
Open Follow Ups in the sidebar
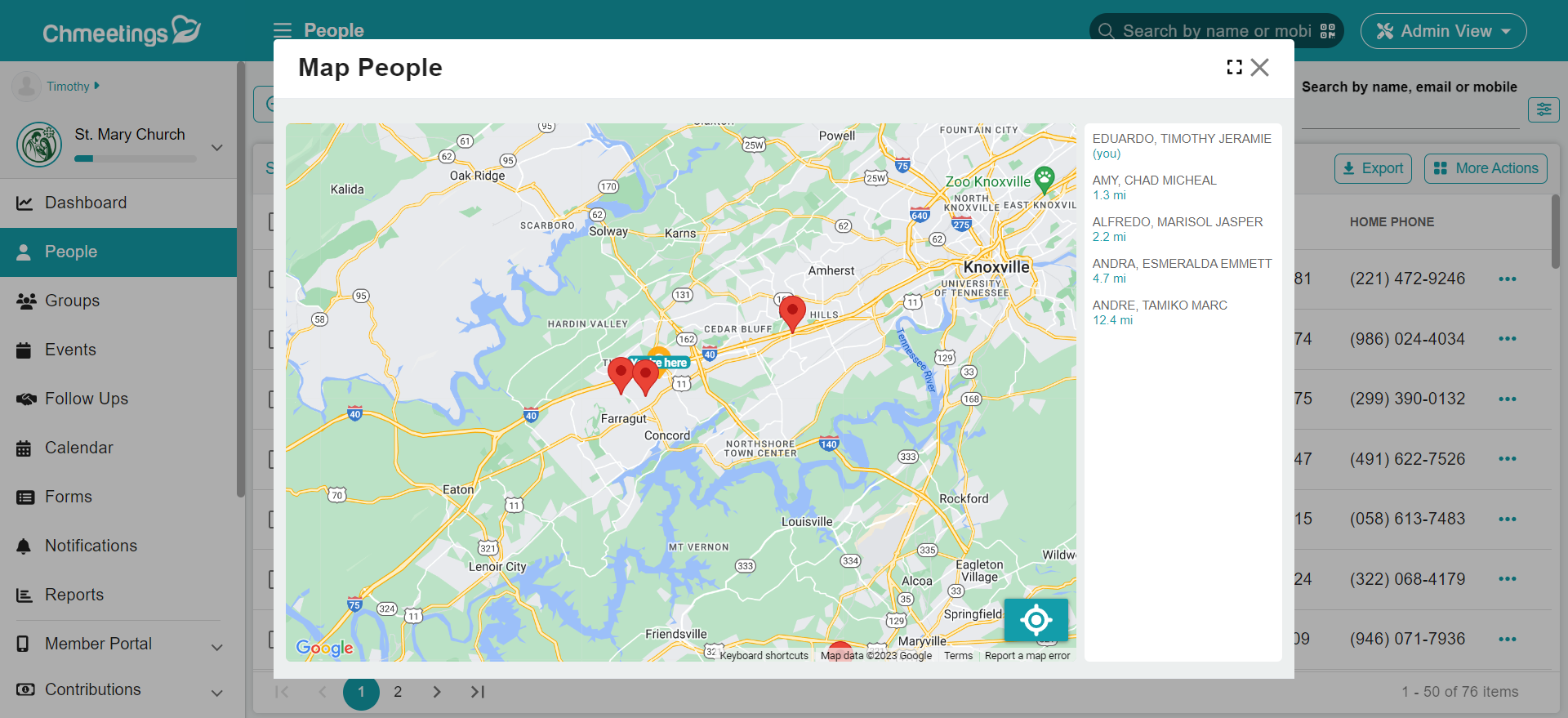(x=118, y=399)
